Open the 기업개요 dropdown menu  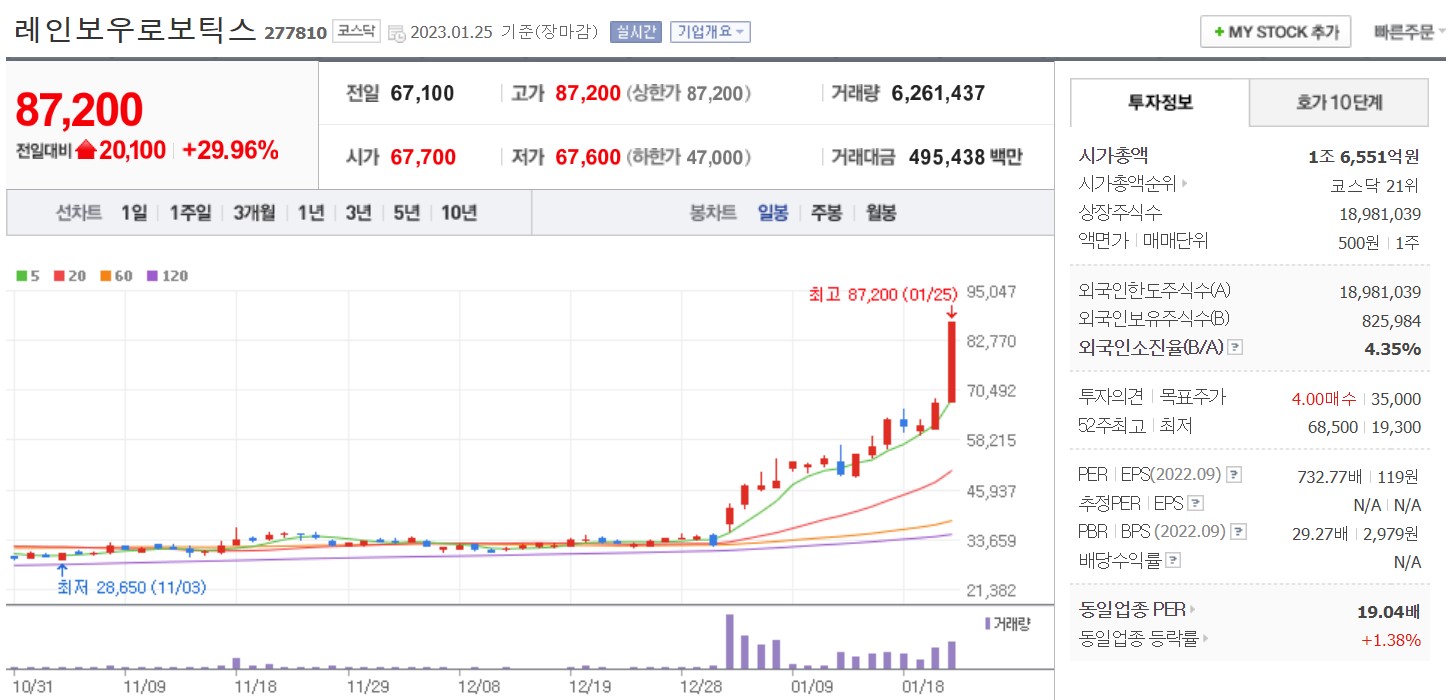pyautogui.click(x=709, y=31)
